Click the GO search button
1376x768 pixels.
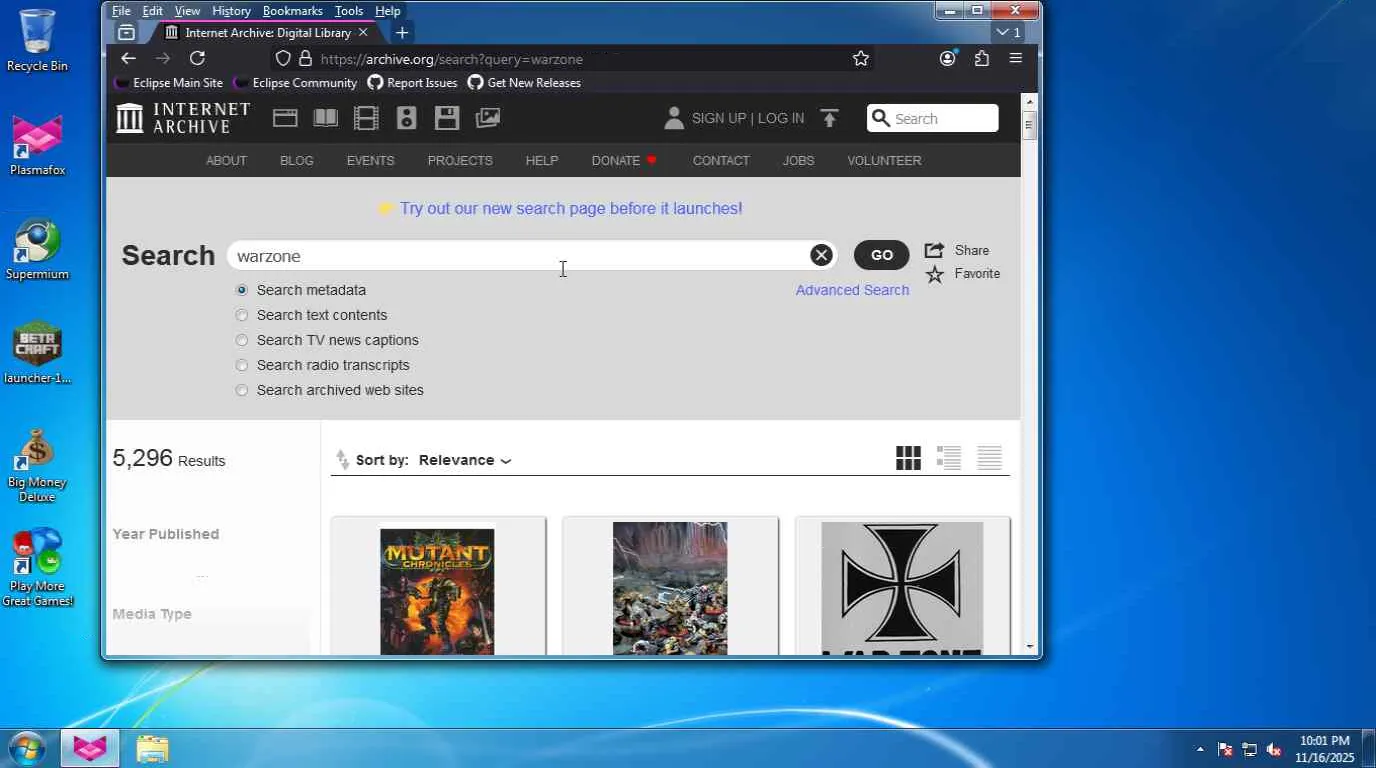[881, 255]
